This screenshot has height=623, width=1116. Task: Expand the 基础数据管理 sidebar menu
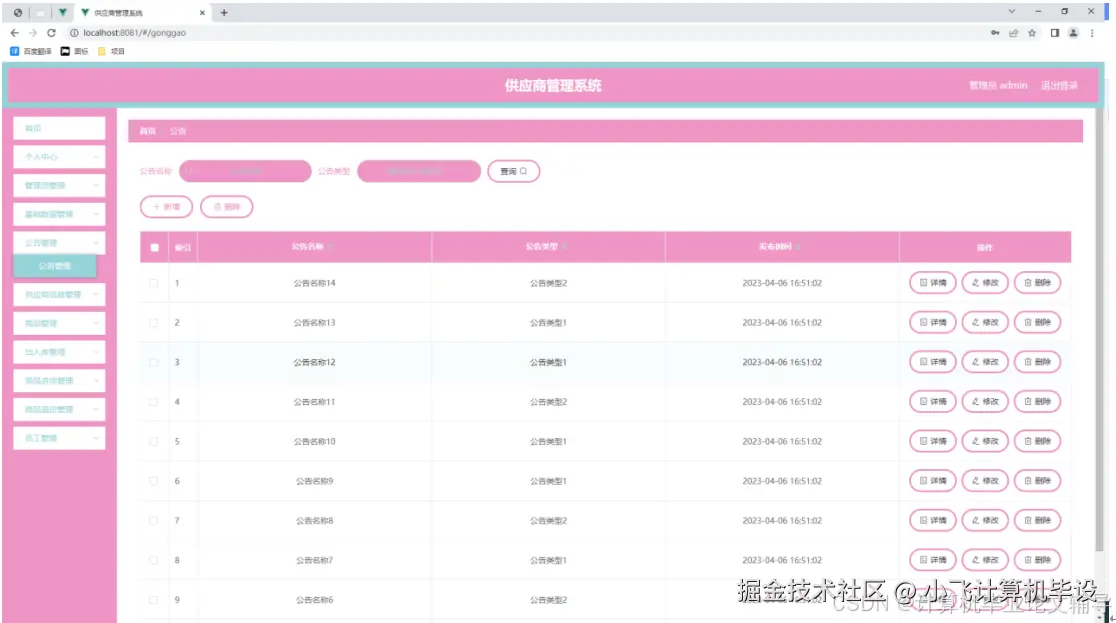pyautogui.click(x=59, y=214)
